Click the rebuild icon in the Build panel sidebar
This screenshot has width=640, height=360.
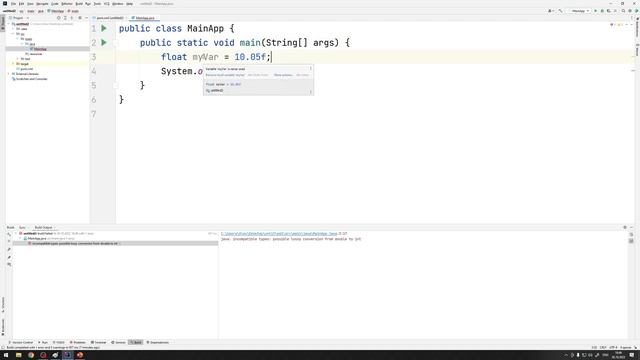[x=9, y=234]
